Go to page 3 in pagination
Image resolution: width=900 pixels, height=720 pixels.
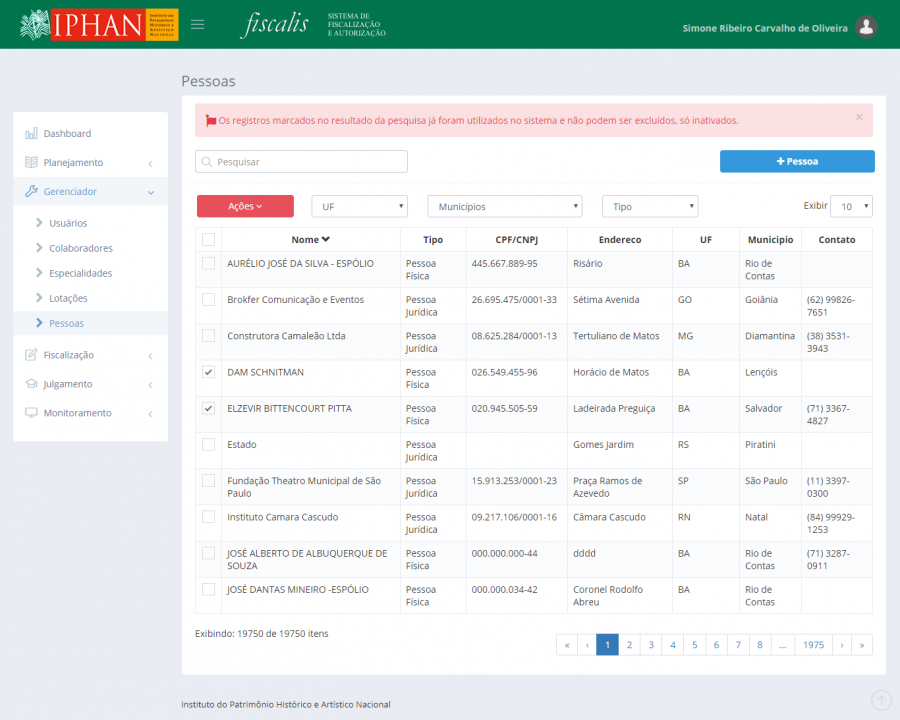[651, 645]
